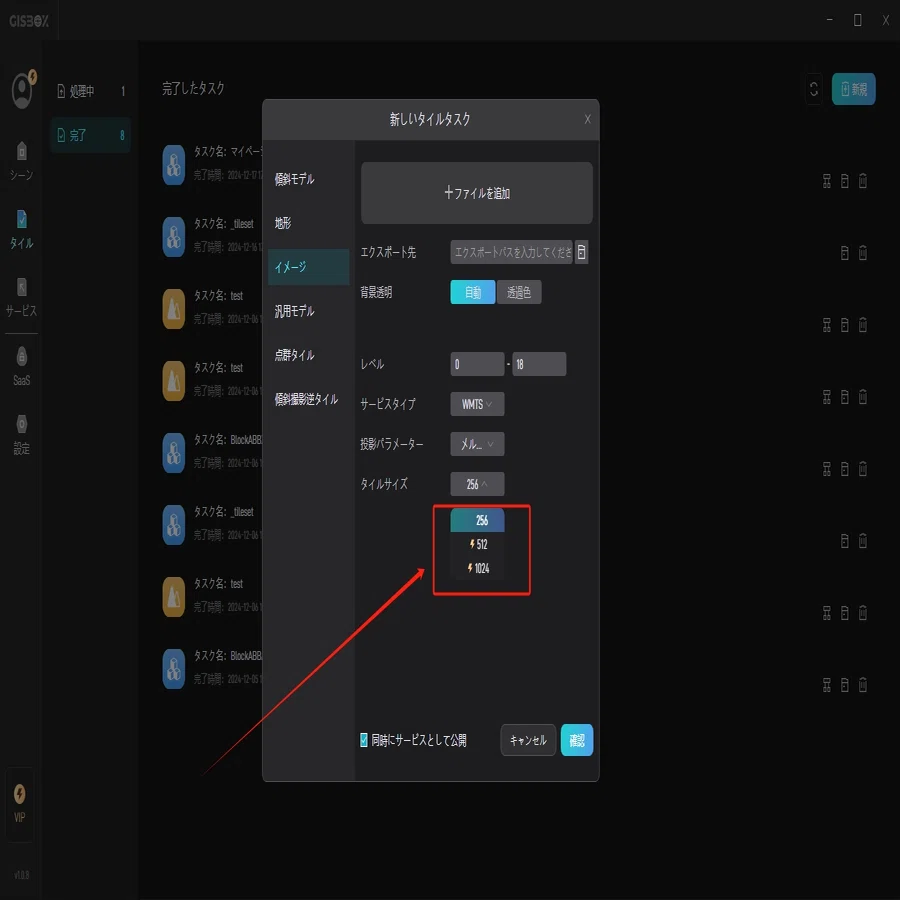Open the サービスタイプ WMTS dropdown
900x900 pixels.
tap(477, 404)
